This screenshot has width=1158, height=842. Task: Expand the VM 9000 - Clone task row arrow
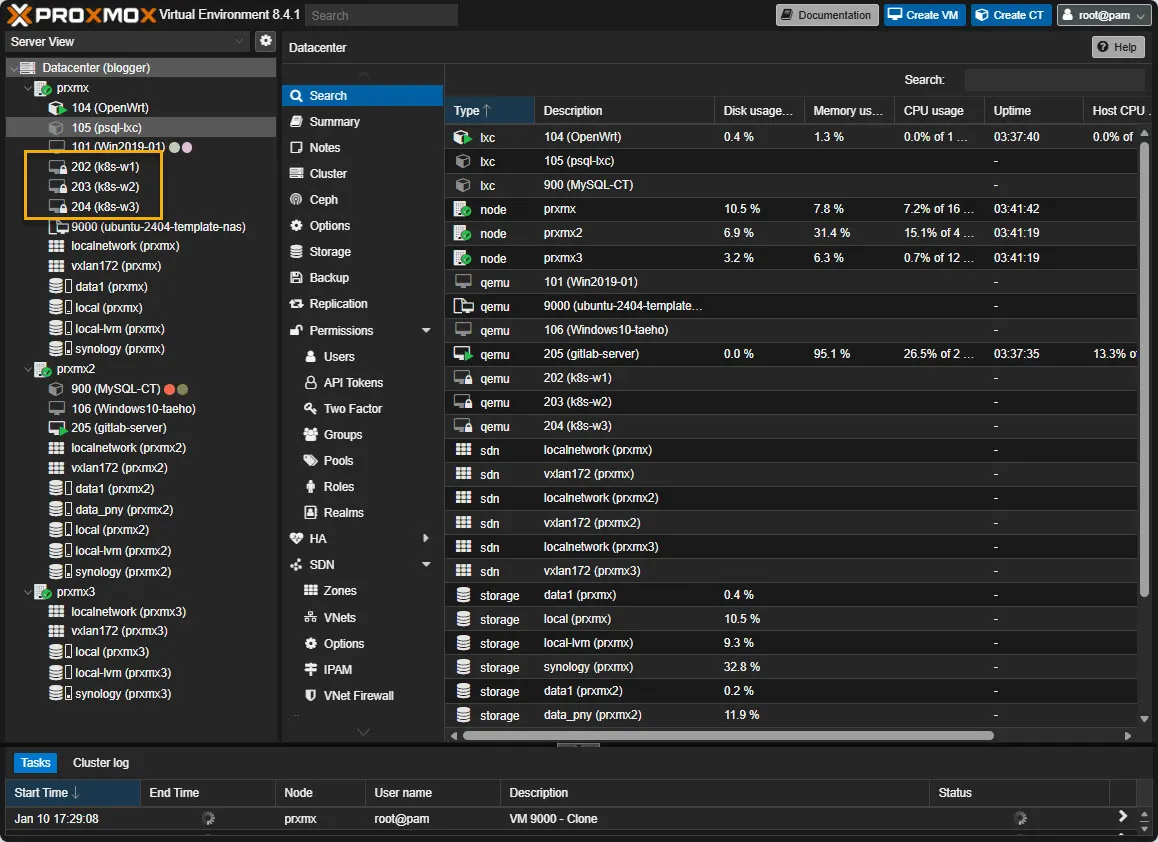click(1123, 816)
